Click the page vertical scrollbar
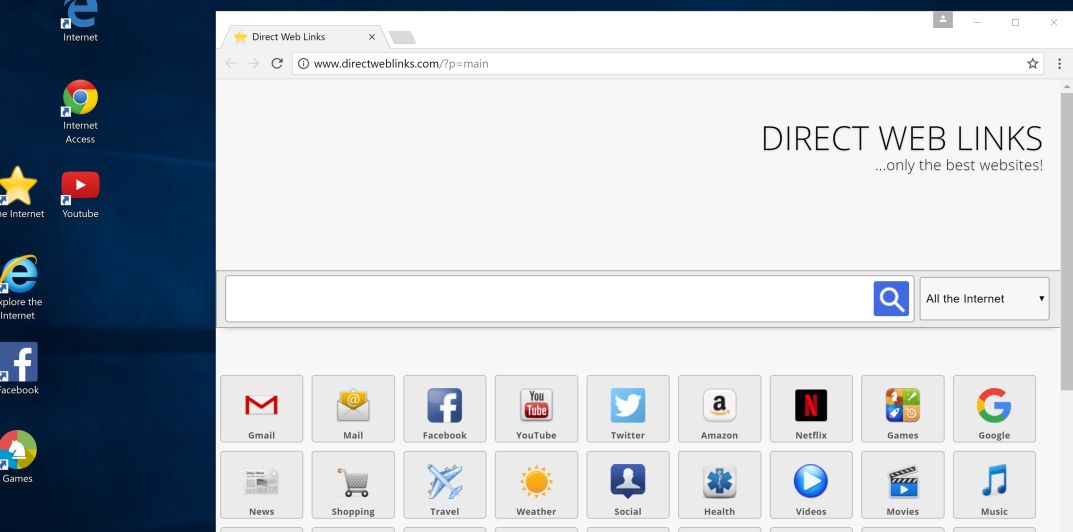 click(1066, 240)
